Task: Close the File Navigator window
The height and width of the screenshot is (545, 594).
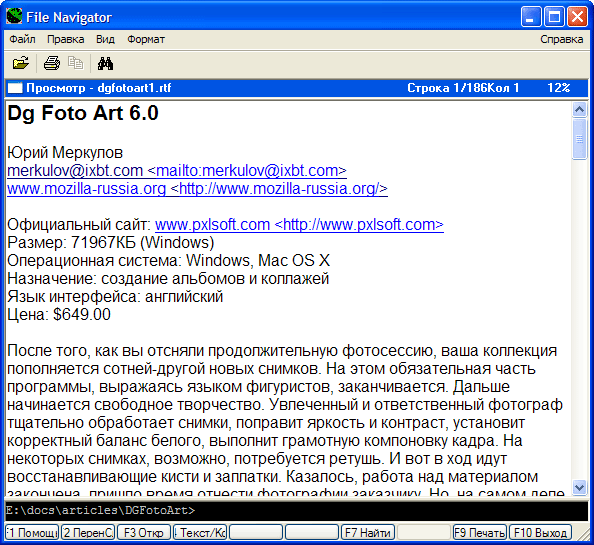Action: point(577,17)
